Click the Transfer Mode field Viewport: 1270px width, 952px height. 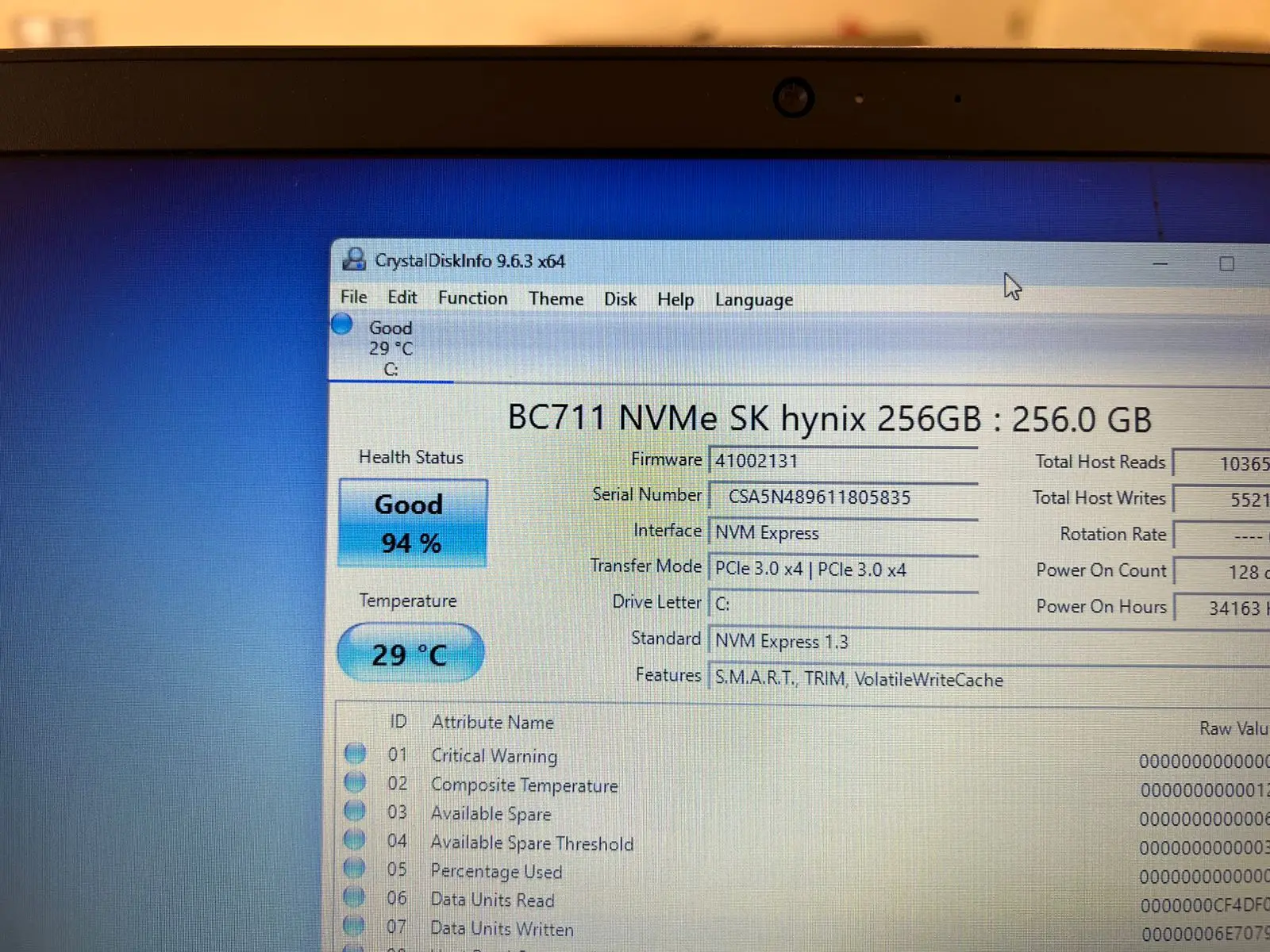coord(843,570)
